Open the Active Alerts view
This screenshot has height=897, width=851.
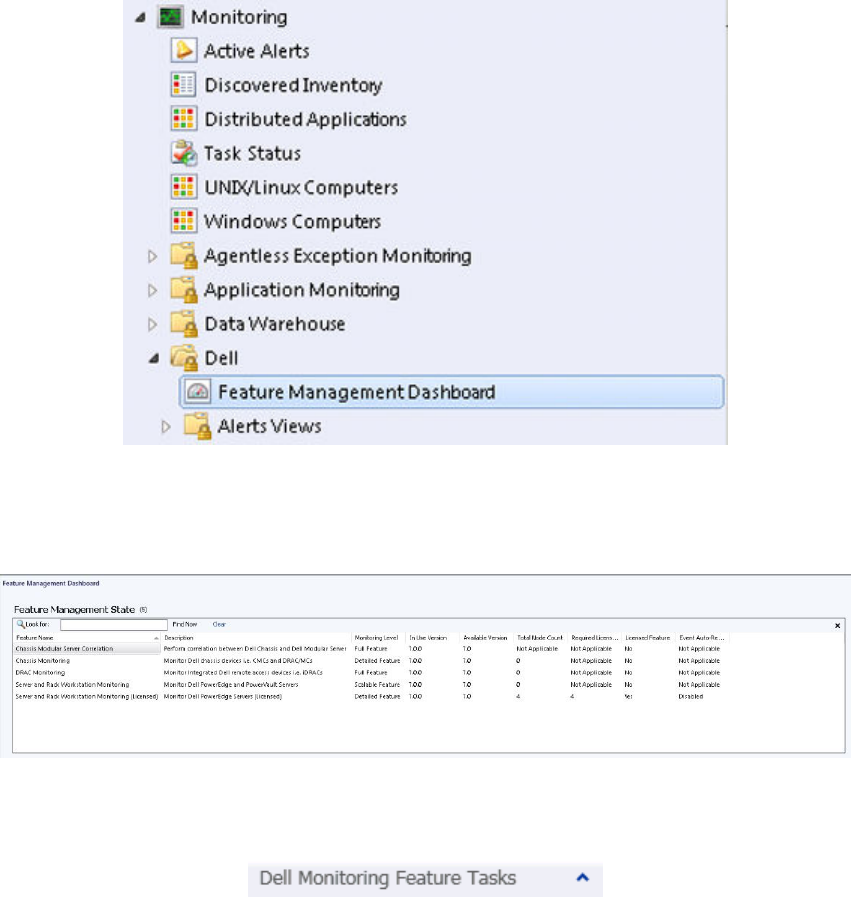tap(257, 51)
